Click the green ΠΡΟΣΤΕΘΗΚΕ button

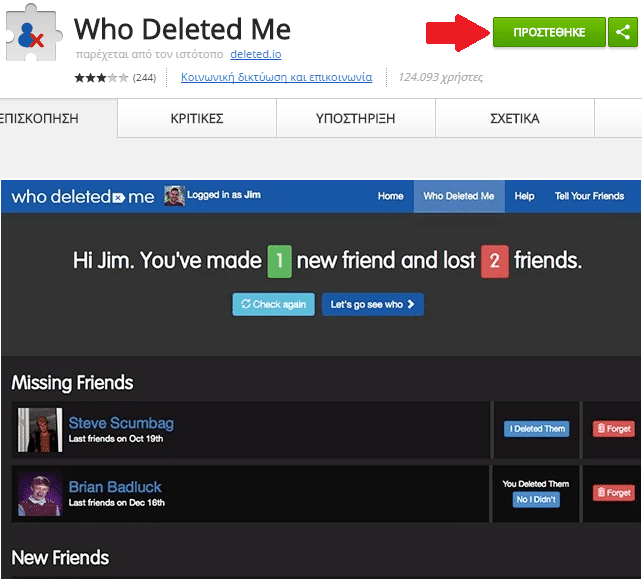click(549, 32)
